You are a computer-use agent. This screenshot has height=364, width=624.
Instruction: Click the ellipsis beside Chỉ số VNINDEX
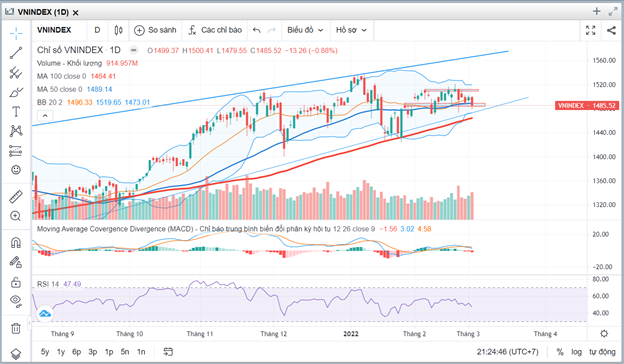coord(134,51)
